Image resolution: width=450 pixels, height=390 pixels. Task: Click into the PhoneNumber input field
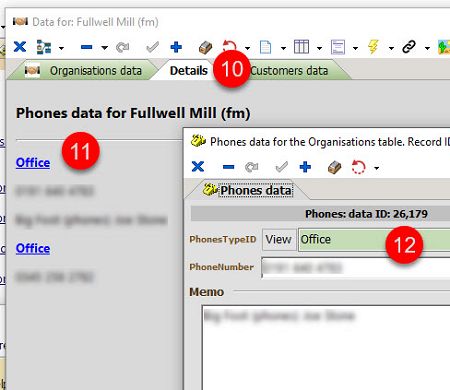[x=356, y=267]
